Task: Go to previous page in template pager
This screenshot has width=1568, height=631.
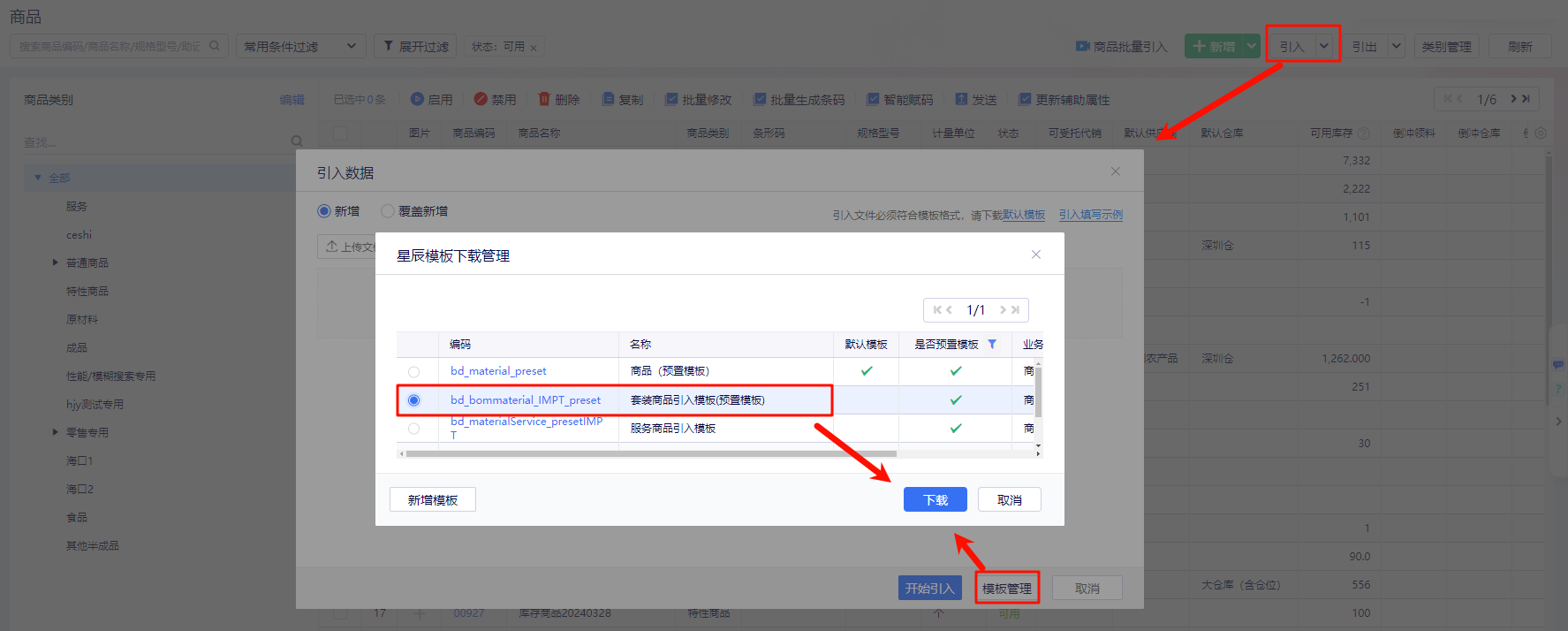Action: pyautogui.click(x=949, y=310)
